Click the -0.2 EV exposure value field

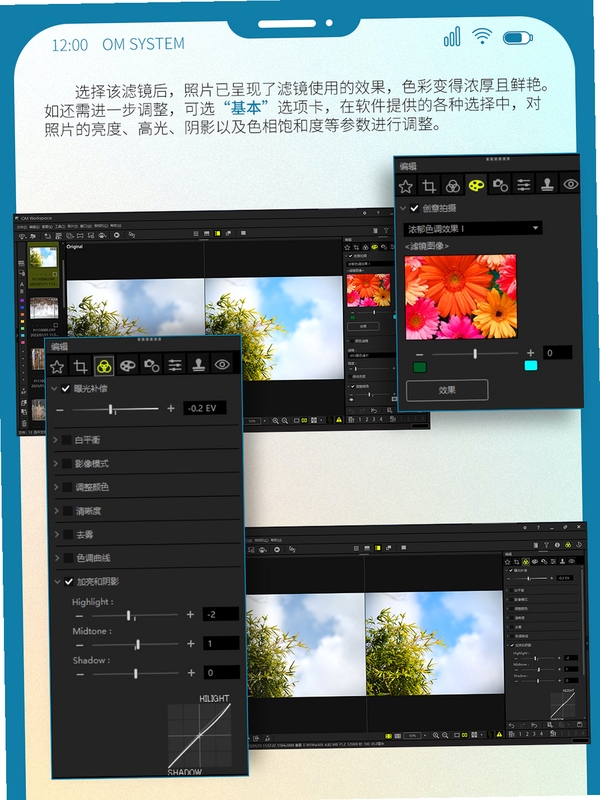click(204, 408)
